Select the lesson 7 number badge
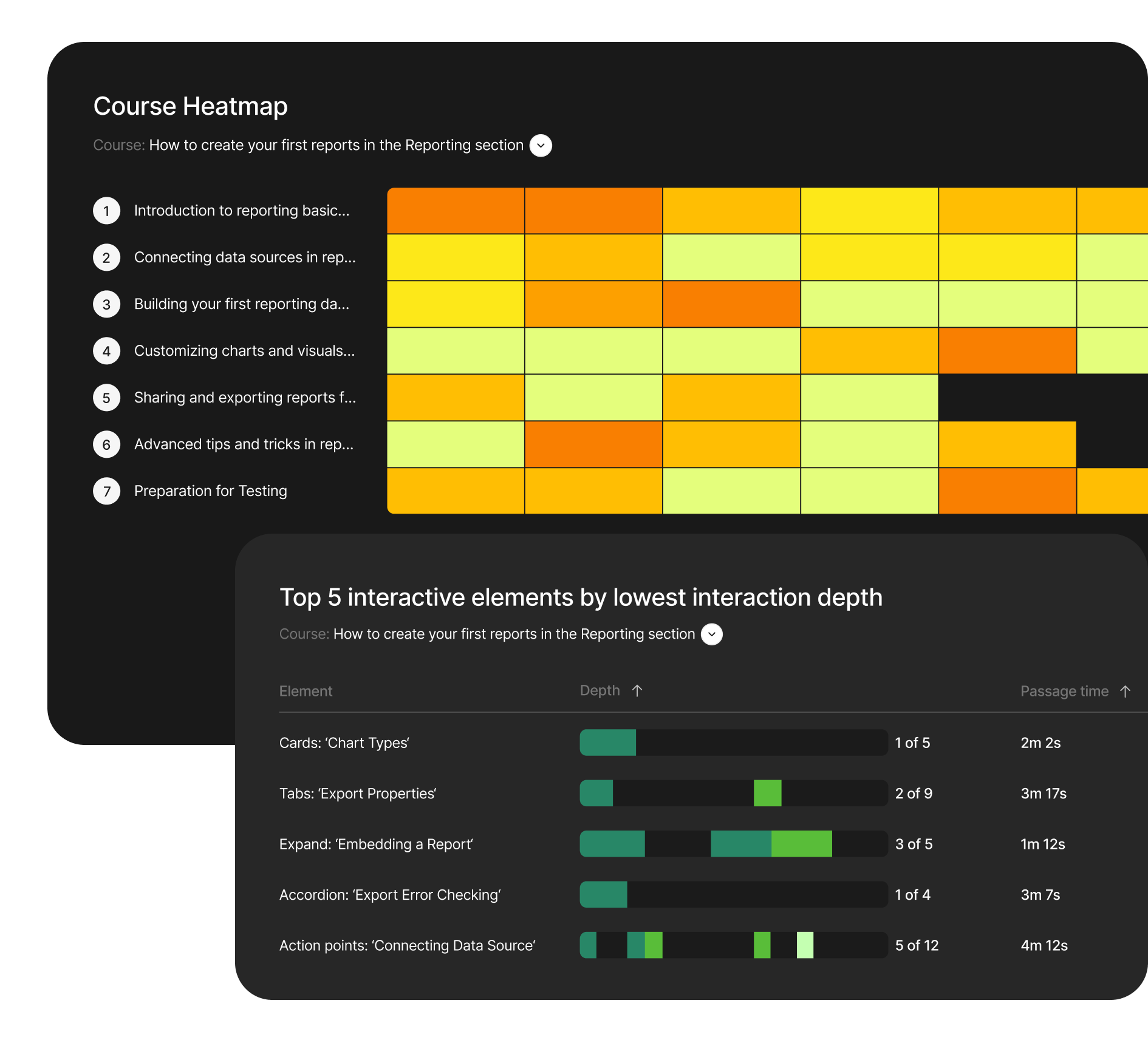1148x1040 pixels. [x=106, y=491]
